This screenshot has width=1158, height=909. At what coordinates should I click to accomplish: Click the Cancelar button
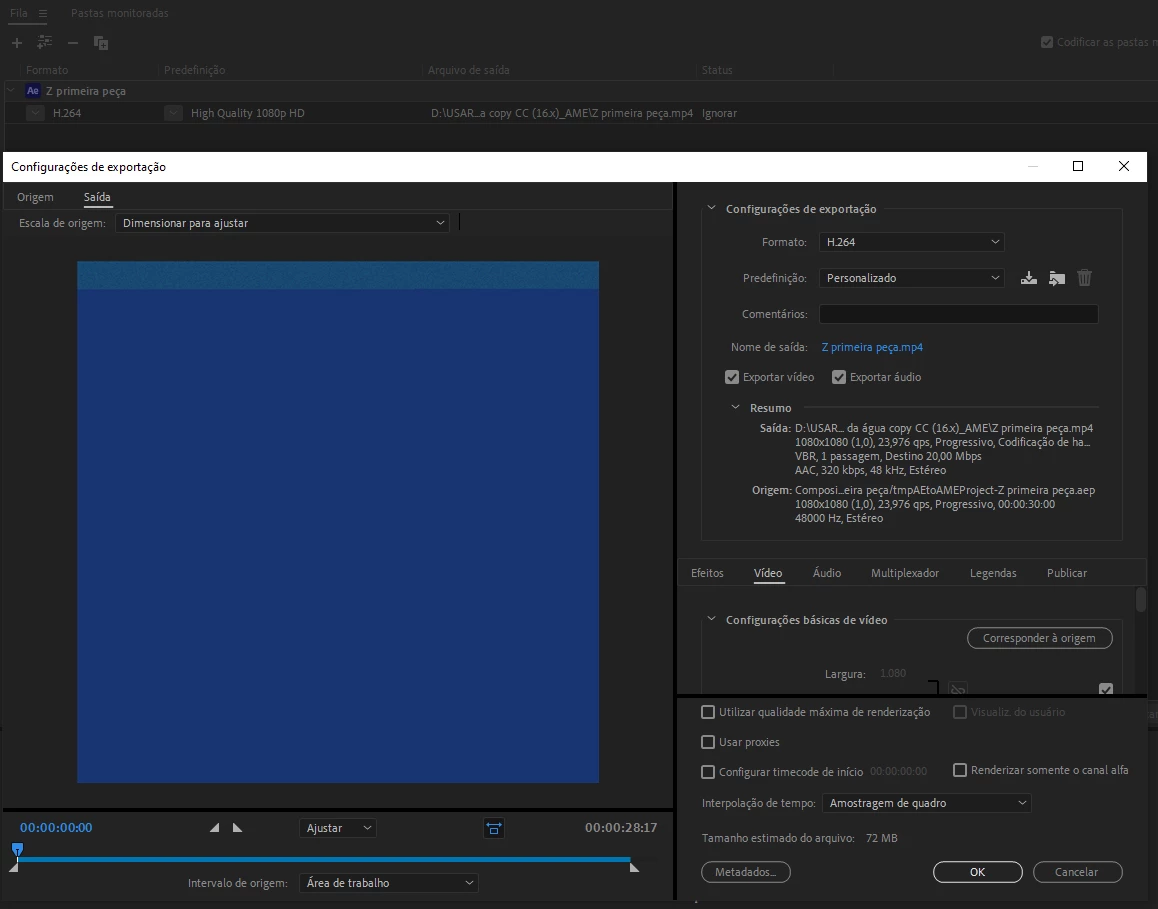click(1077, 872)
